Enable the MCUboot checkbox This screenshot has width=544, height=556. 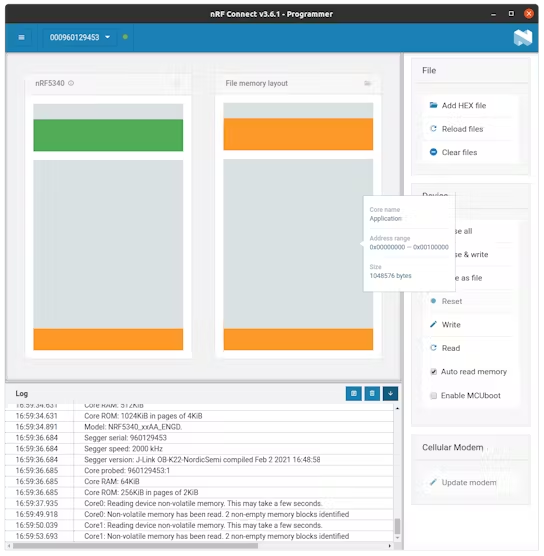[x=433, y=395]
